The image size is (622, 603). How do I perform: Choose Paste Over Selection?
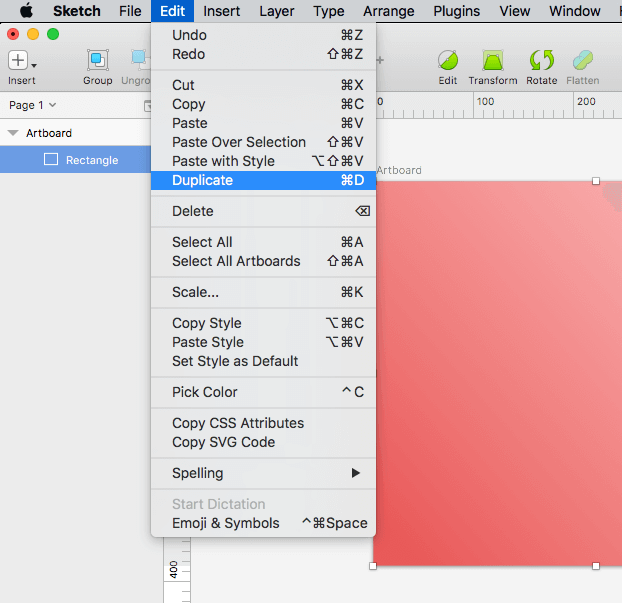pyautogui.click(x=263, y=142)
